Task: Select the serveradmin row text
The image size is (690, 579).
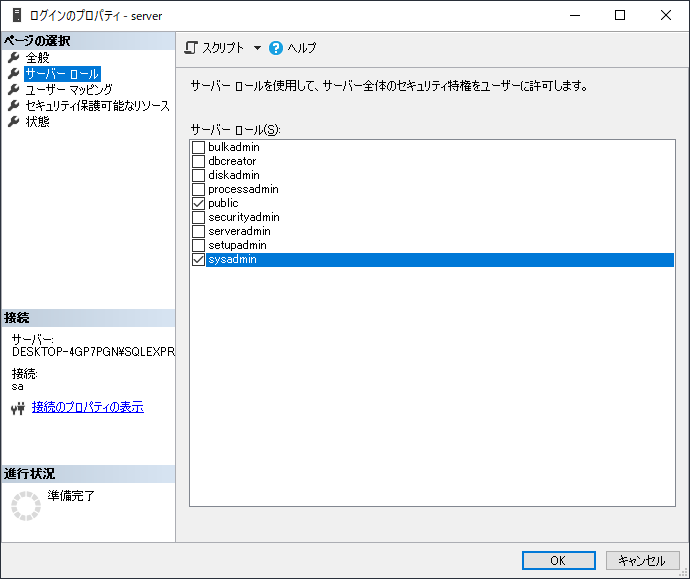Action: (x=239, y=231)
